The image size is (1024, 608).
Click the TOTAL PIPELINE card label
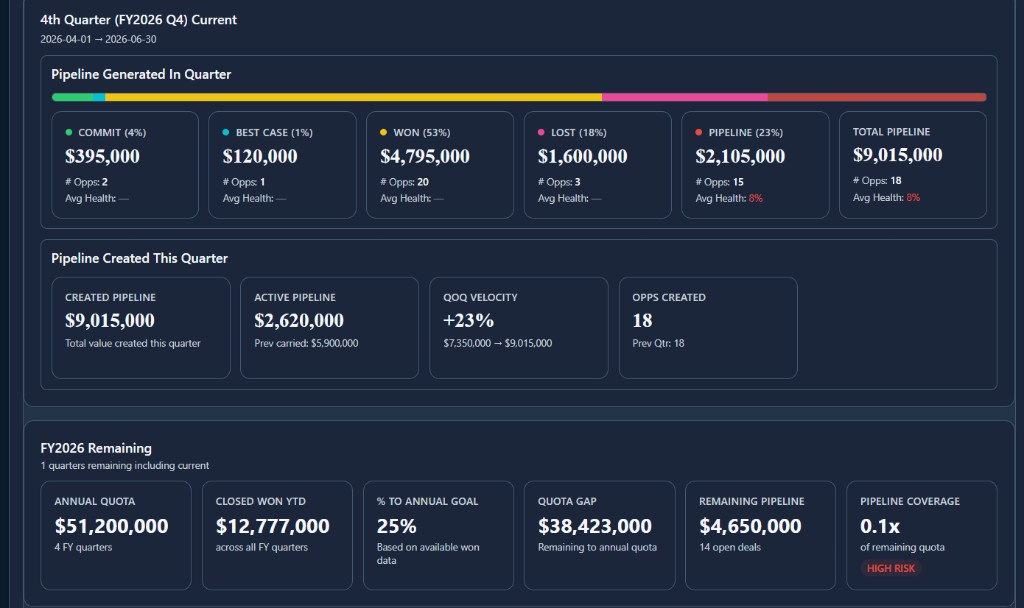(891, 131)
